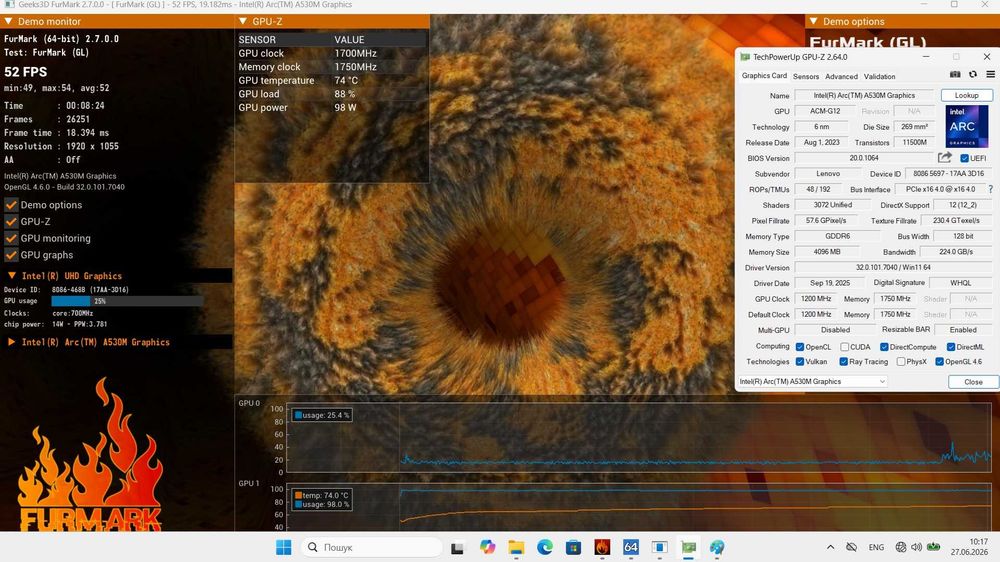Click the FurMark title bar app icon
Screen dimensions: 1000x562
[9, 4]
